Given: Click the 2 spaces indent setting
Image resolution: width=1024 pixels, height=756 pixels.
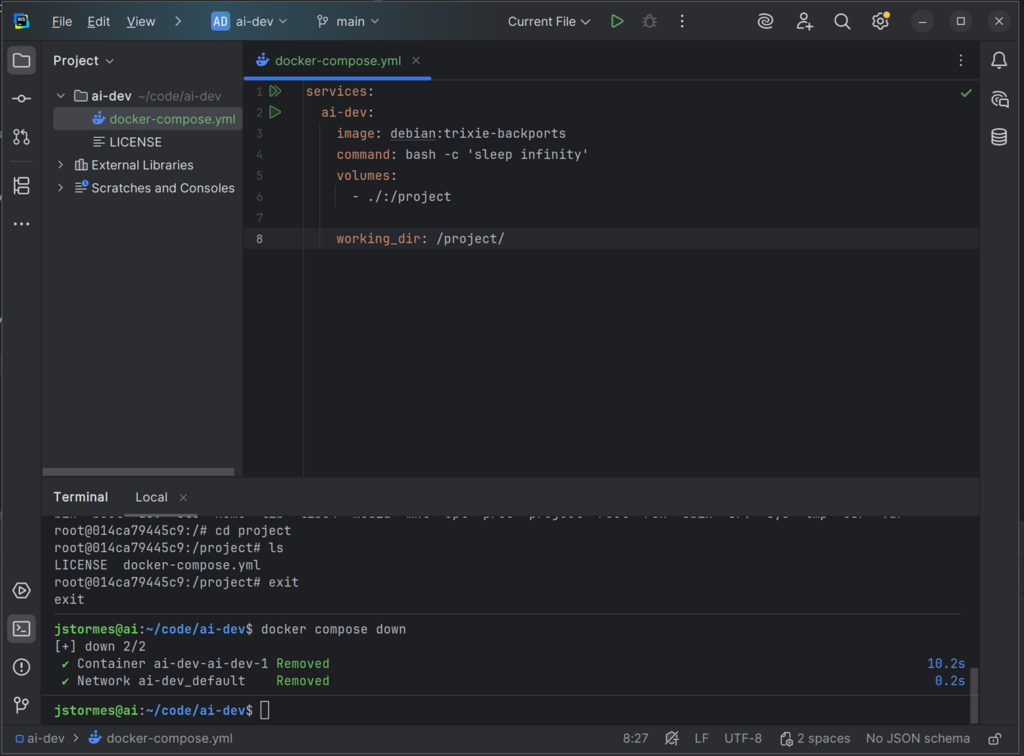Looking at the screenshot, I should pos(815,739).
